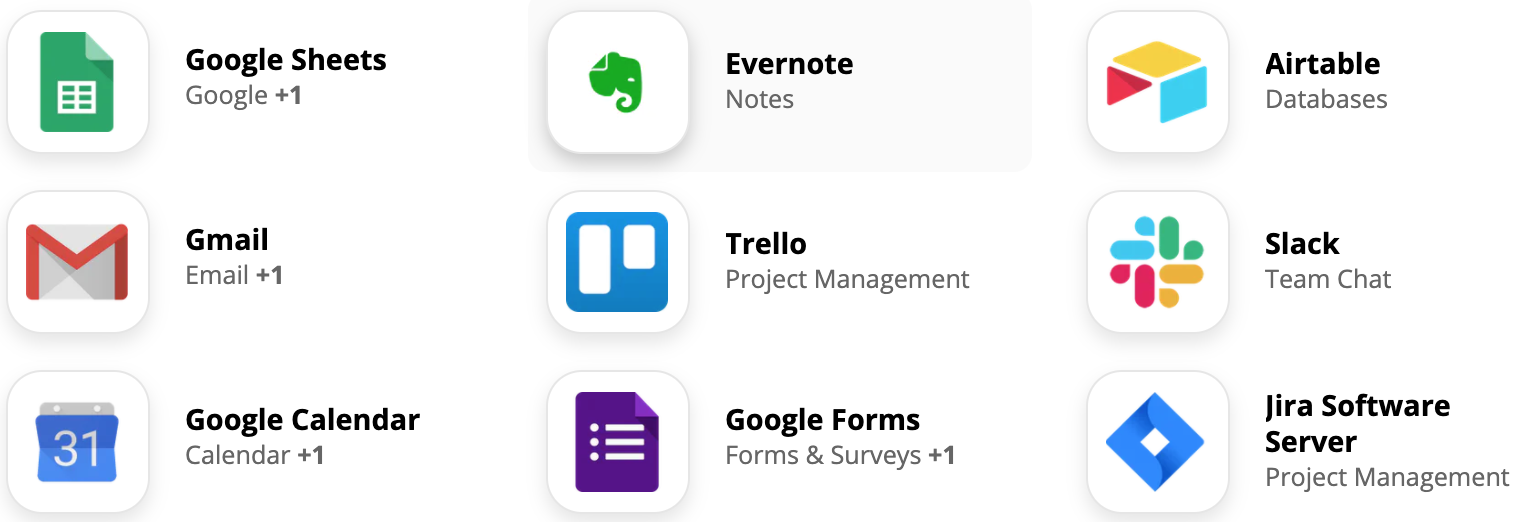Click the Project Management label under Trello
Viewport: 1528px width, 522px height.
point(847,279)
